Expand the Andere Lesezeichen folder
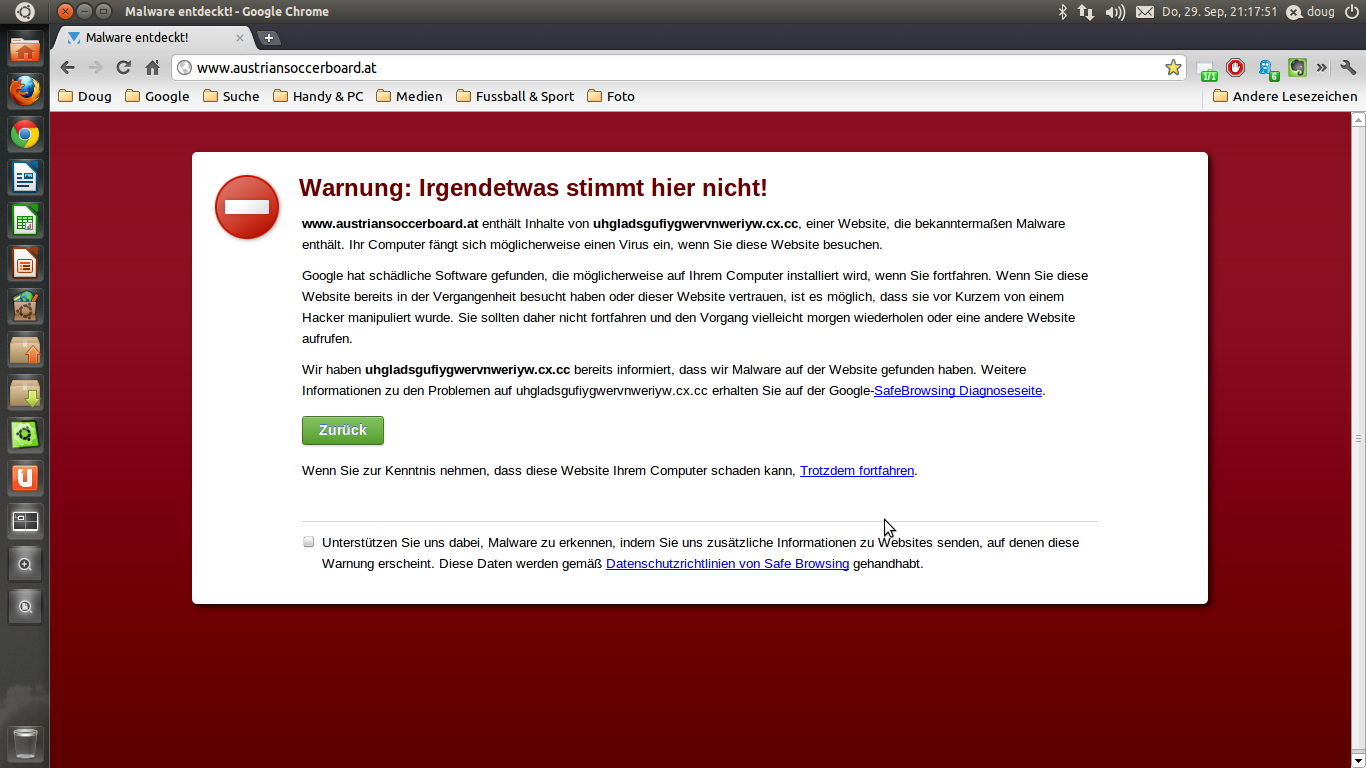 1285,96
